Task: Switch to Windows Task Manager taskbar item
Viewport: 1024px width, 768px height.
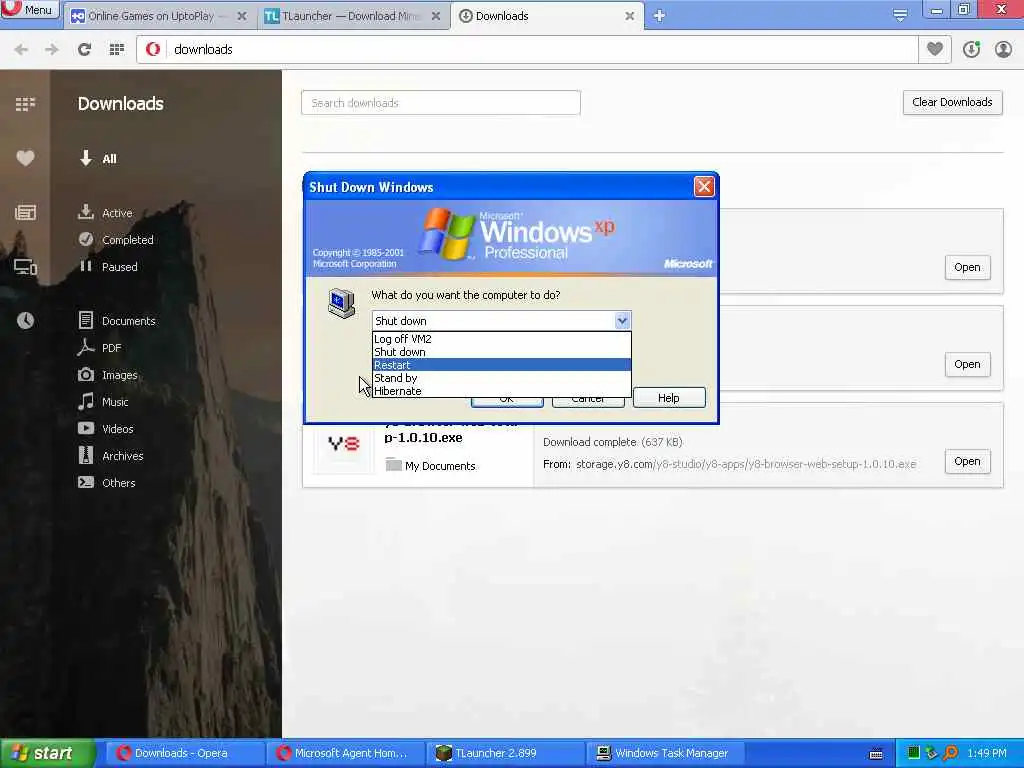Action: tap(666, 753)
